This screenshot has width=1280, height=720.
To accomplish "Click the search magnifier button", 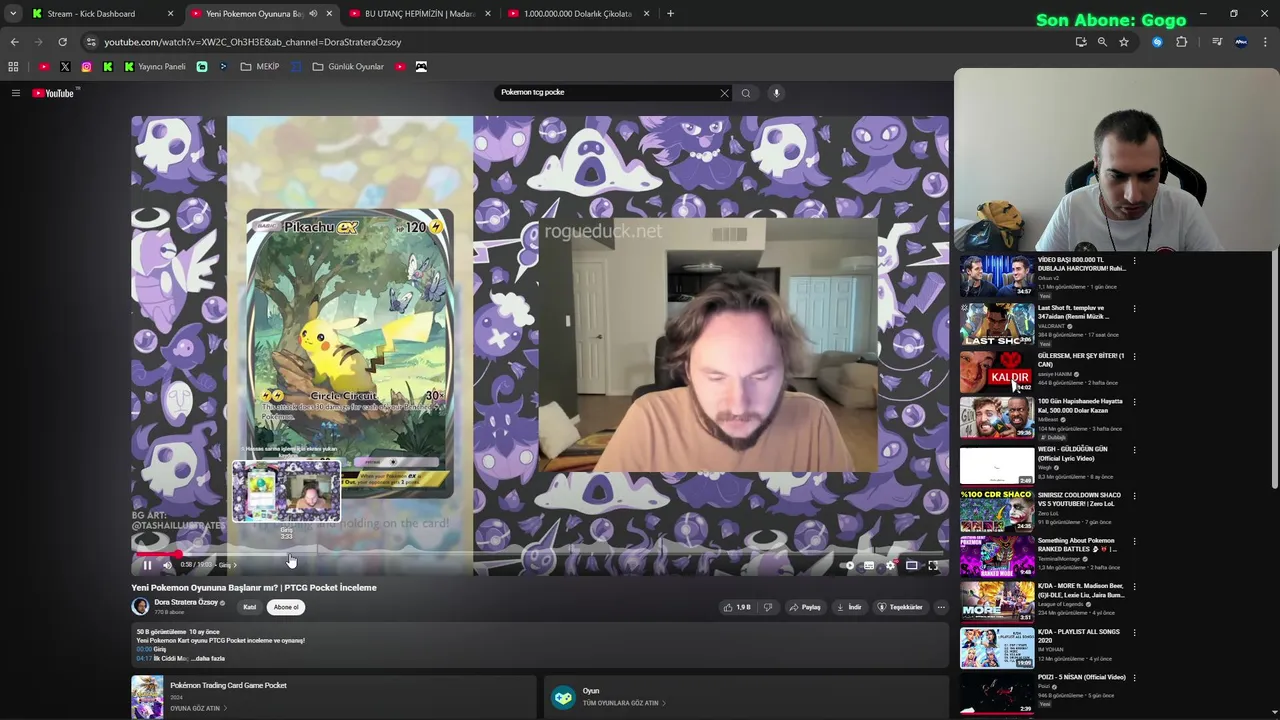I will point(746,93).
